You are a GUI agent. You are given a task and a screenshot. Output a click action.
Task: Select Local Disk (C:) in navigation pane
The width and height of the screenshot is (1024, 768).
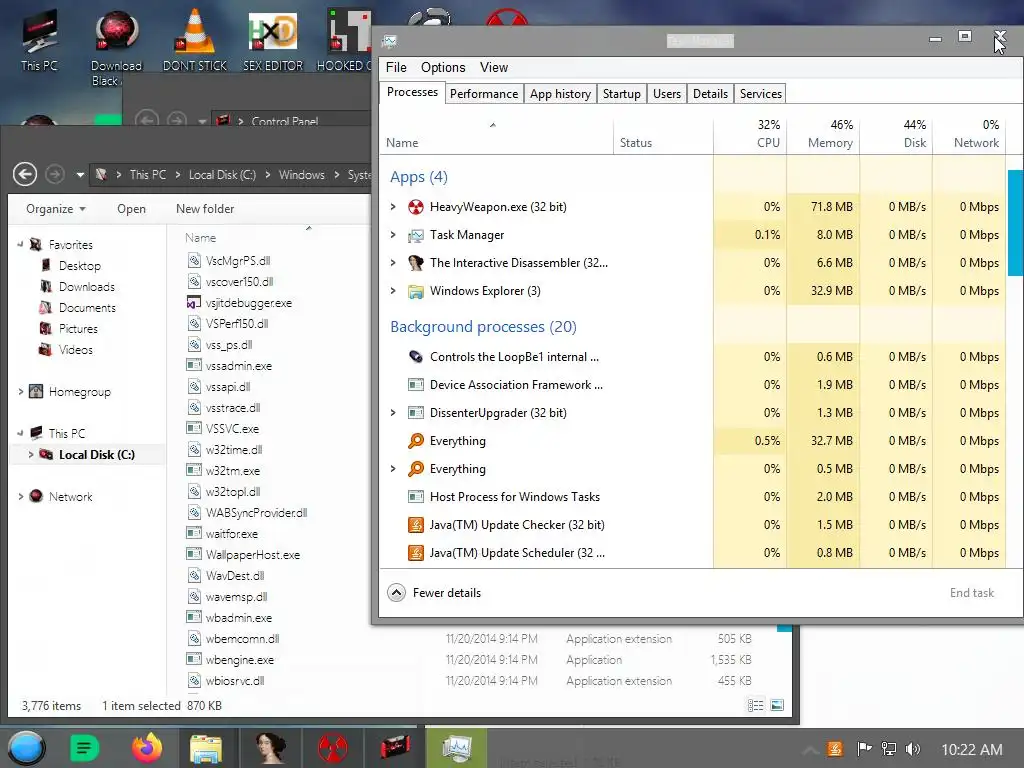pos(97,455)
